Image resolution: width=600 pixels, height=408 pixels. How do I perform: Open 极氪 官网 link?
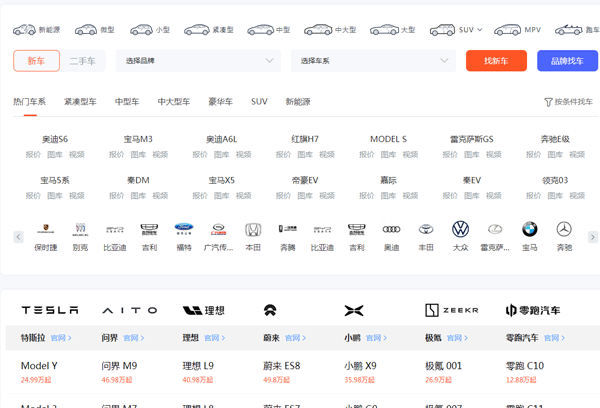click(457, 338)
